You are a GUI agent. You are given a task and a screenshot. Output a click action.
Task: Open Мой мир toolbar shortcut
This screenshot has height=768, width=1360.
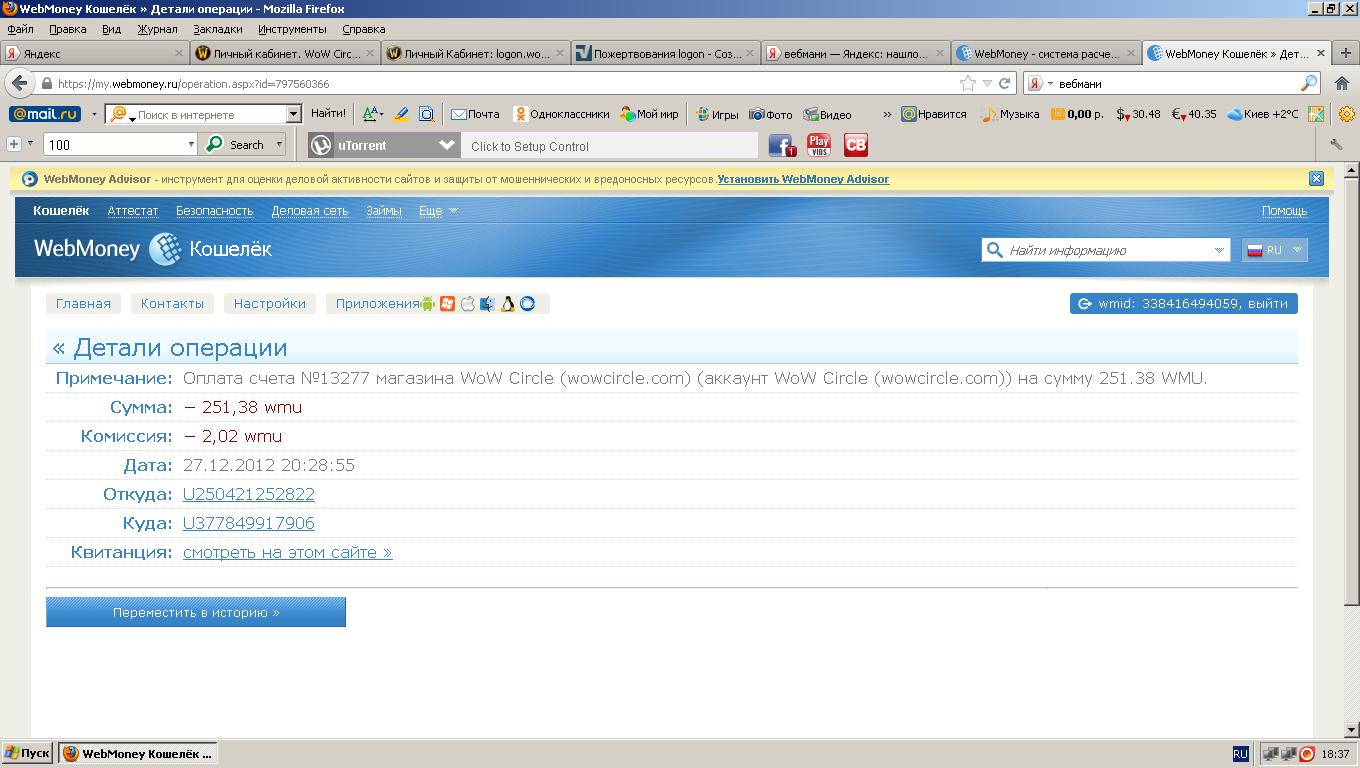[649, 114]
